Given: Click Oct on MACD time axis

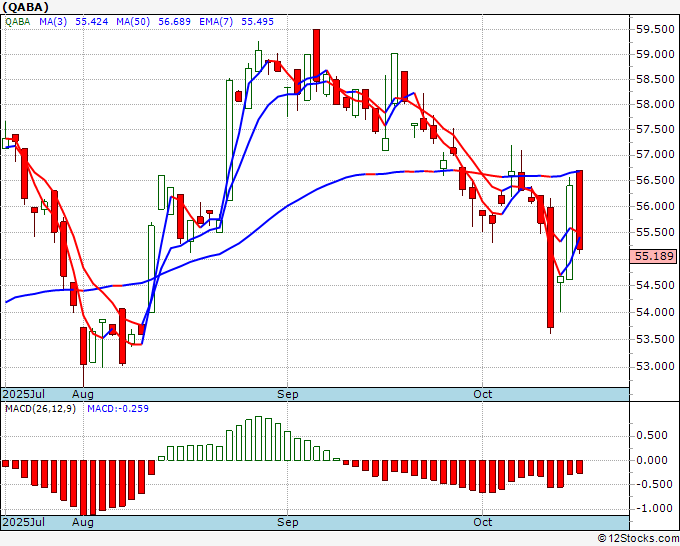Looking at the screenshot, I should click(483, 522).
